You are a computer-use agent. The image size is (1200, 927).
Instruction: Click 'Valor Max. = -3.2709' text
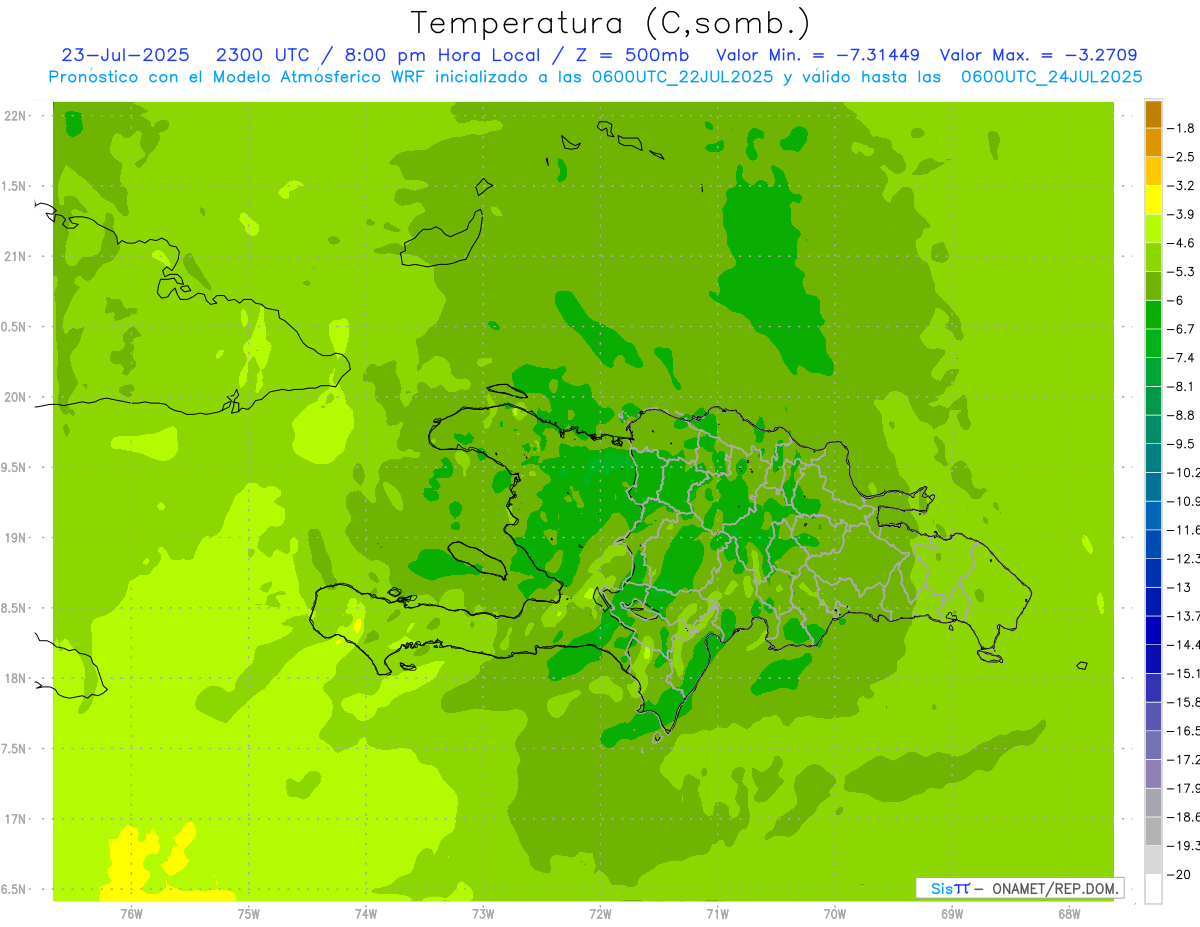point(1039,55)
